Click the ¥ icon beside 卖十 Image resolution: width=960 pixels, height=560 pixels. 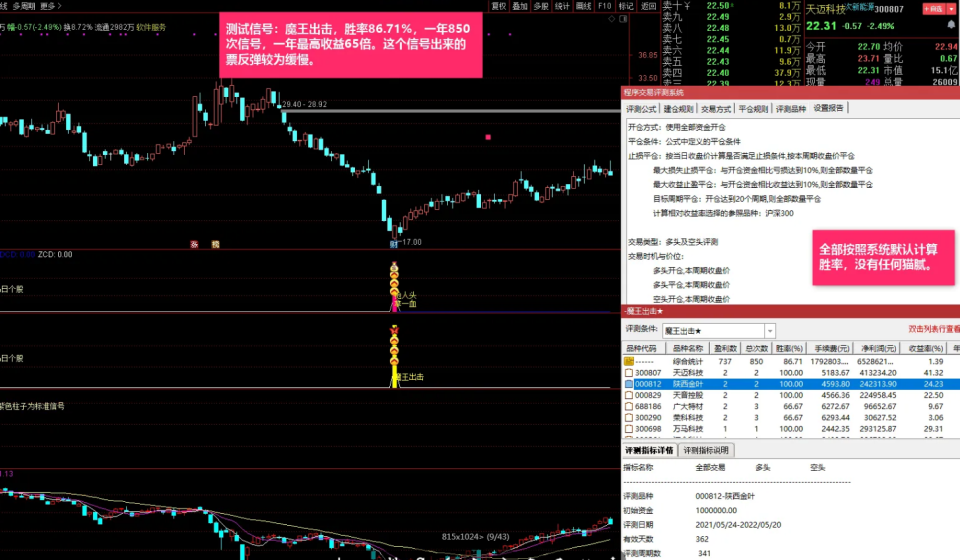click(x=687, y=6)
